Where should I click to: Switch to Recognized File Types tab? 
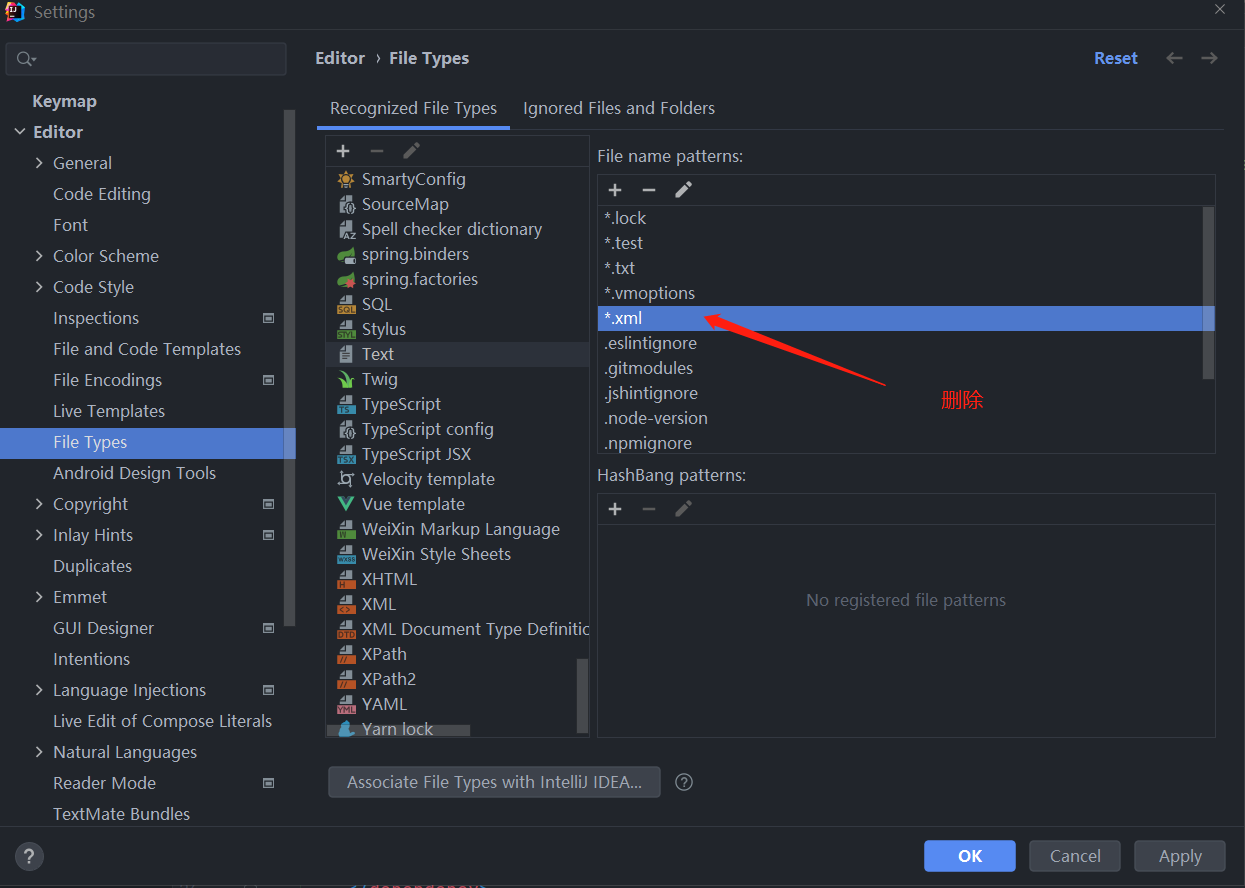413,108
